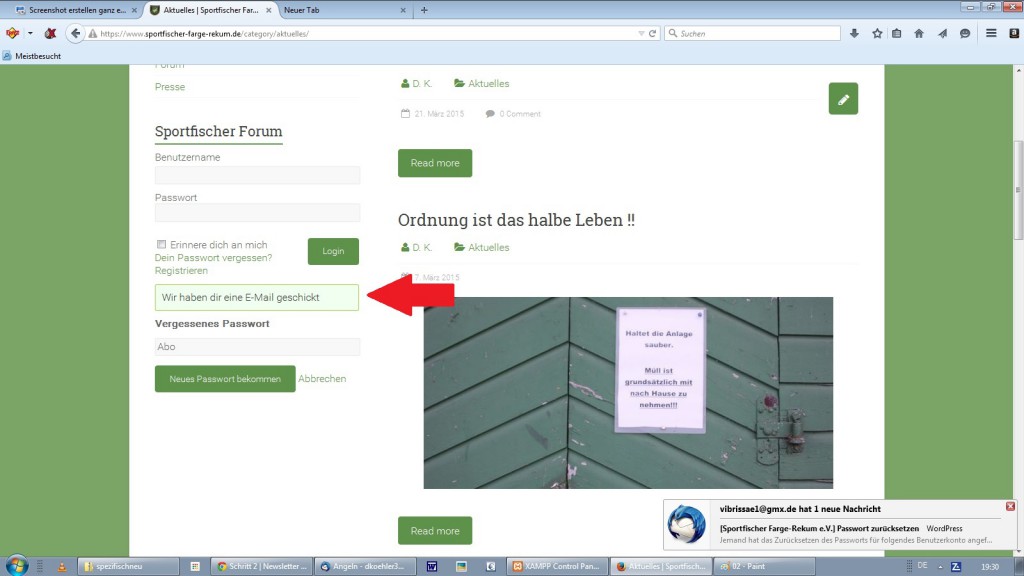Screen dimensions: 1024x576
Task: Click the orange add-on icon at toolbar start
Action: [12, 33]
